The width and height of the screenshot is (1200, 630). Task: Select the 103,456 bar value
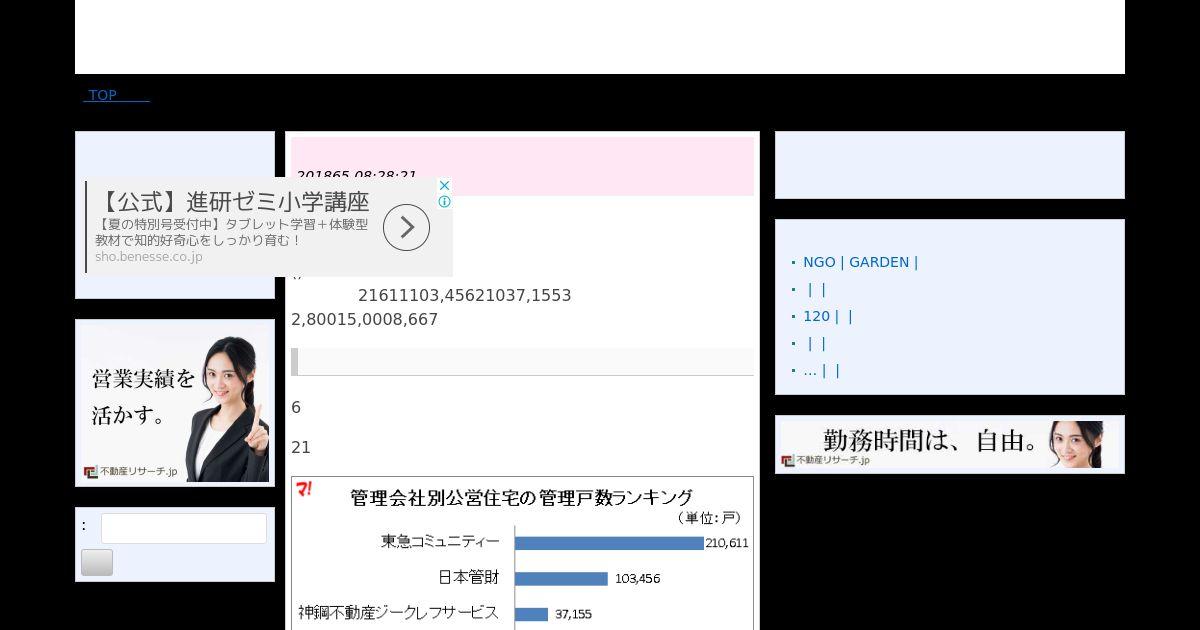click(637, 579)
